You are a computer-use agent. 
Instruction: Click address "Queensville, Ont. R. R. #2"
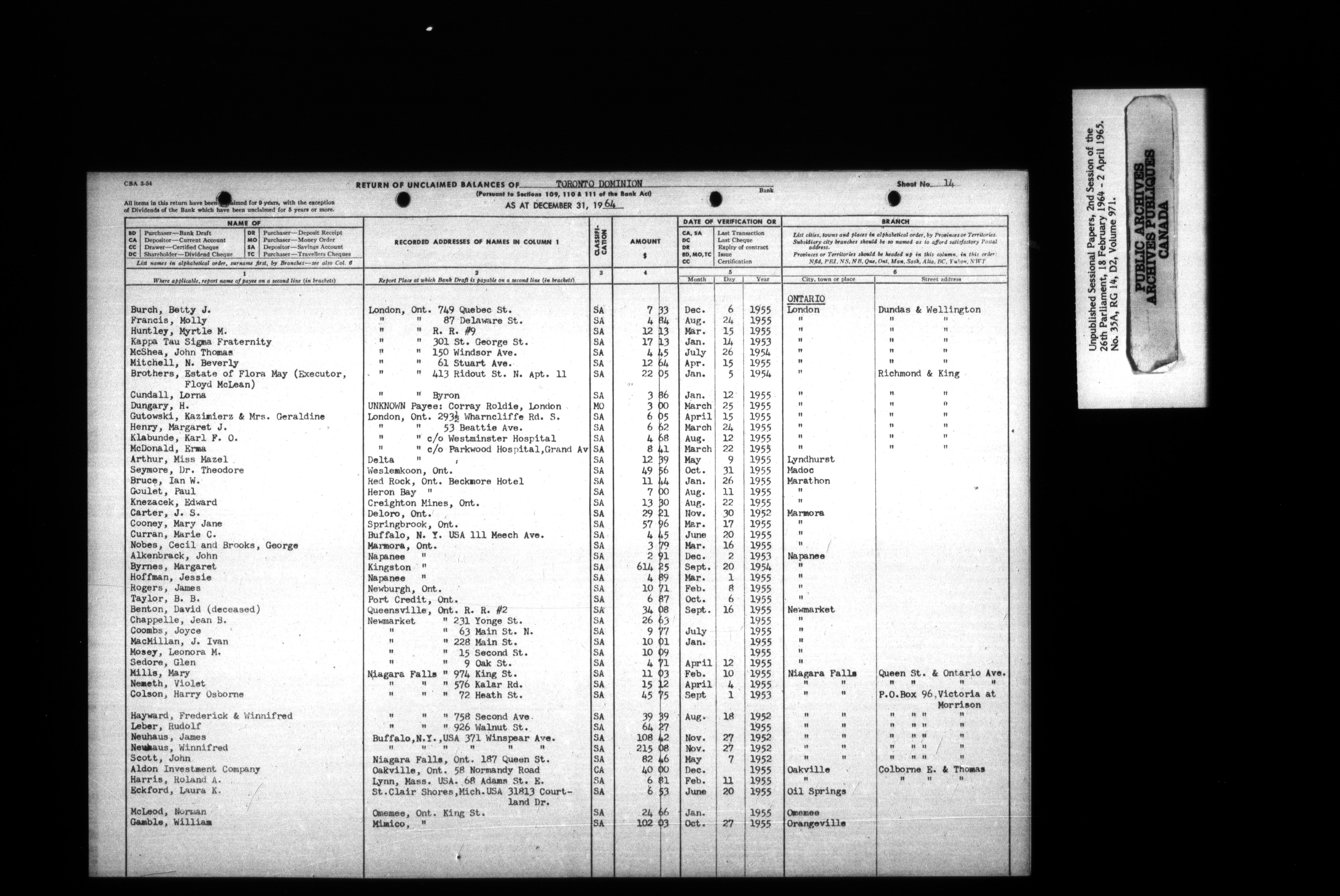438,610
